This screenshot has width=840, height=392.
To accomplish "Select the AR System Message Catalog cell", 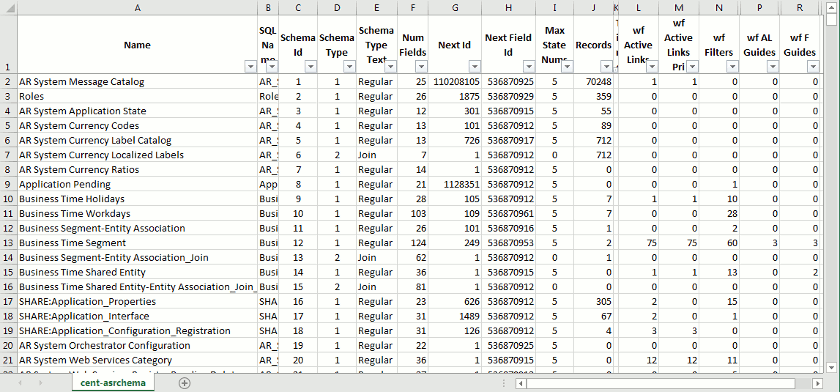I will pyautogui.click(x=137, y=82).
